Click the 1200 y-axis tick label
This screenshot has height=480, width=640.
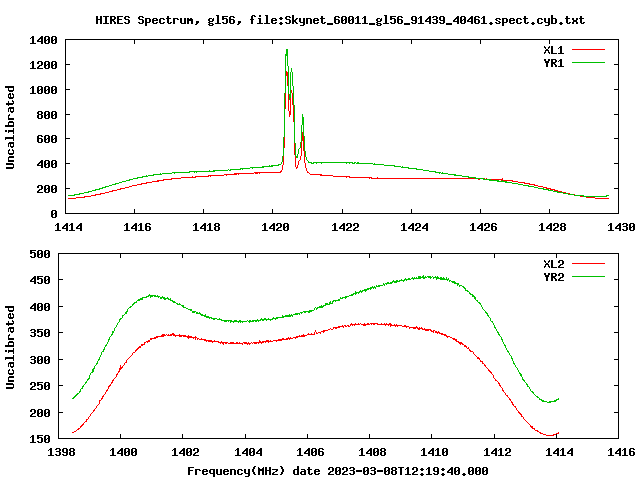click(x=43, y=65)
